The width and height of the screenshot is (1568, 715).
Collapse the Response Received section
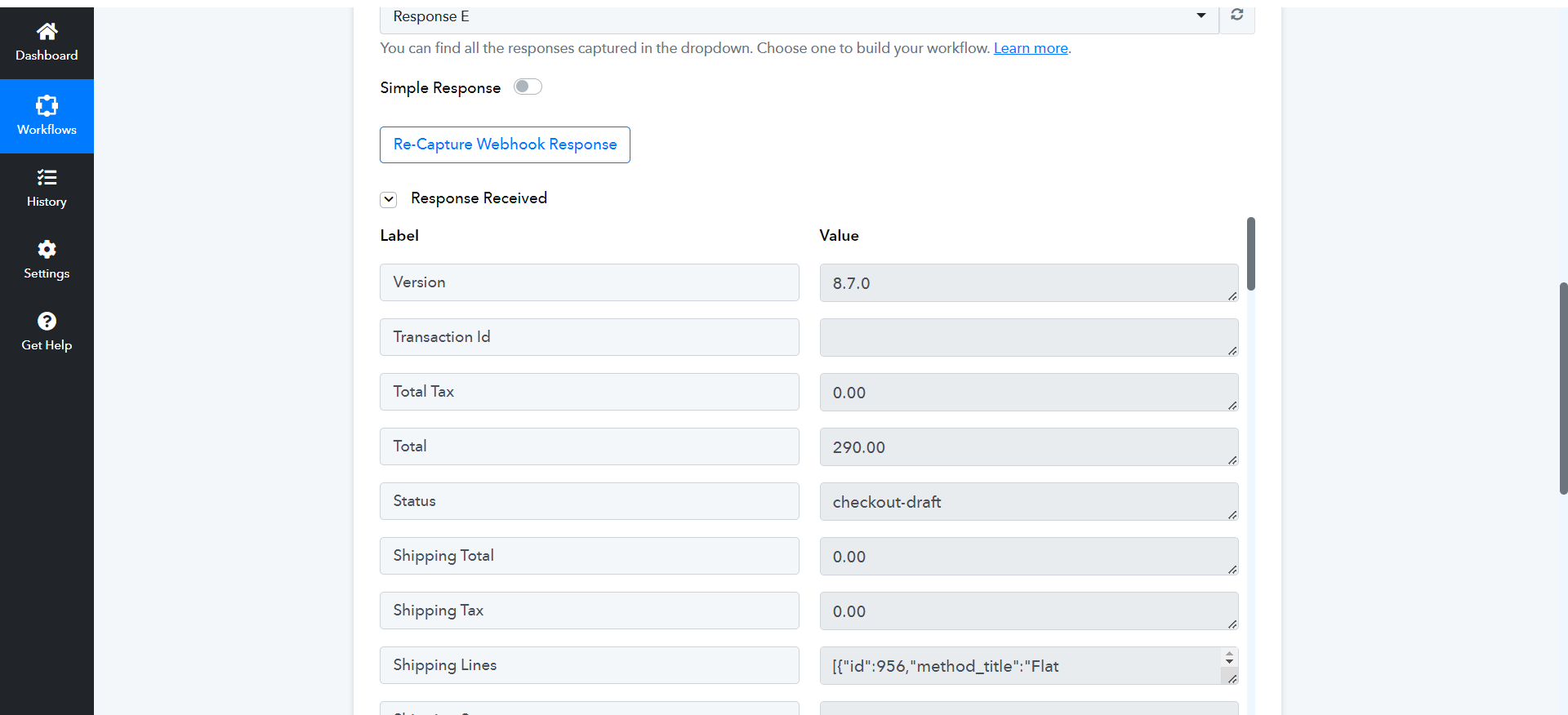click(389, 199)
